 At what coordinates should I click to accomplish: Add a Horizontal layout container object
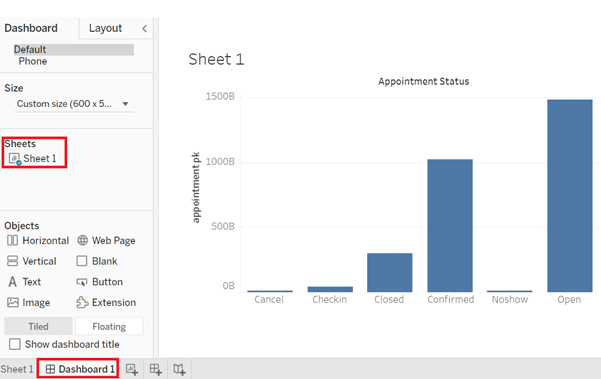38,241
